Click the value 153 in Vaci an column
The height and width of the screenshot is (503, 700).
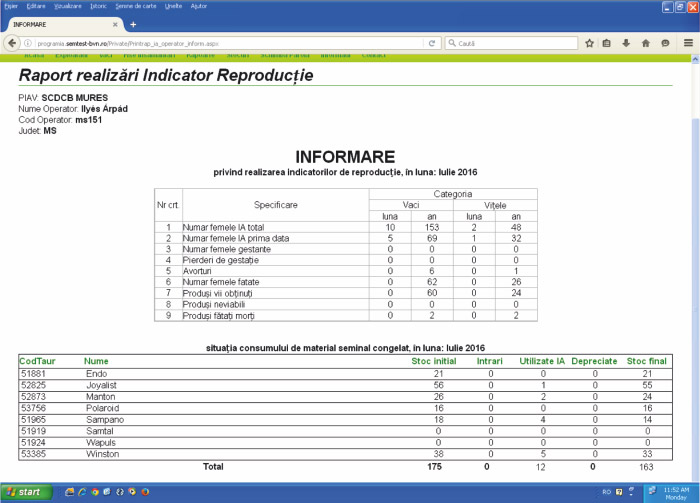click(432, 227)
